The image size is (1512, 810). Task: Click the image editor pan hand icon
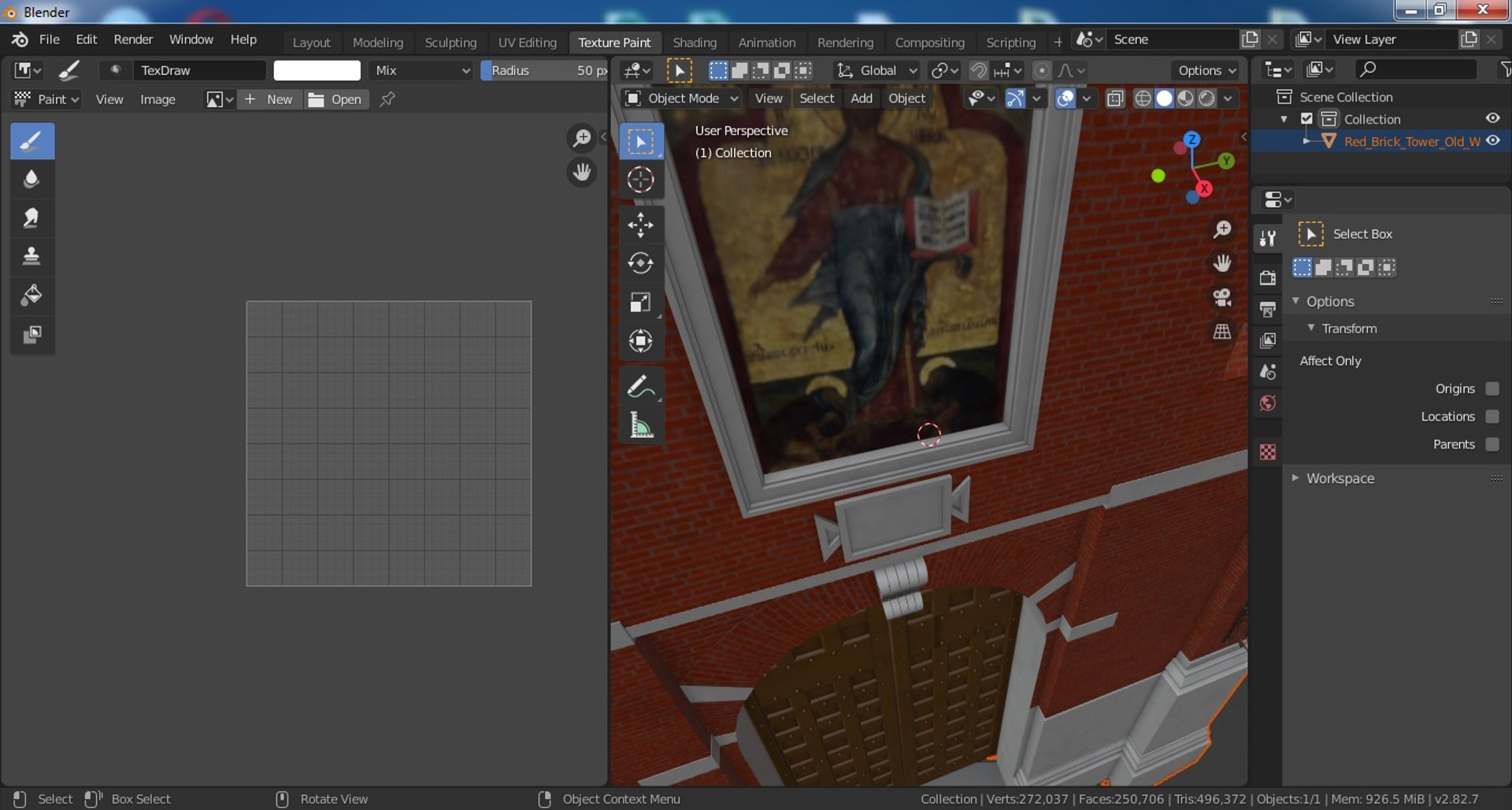(581, 172)
